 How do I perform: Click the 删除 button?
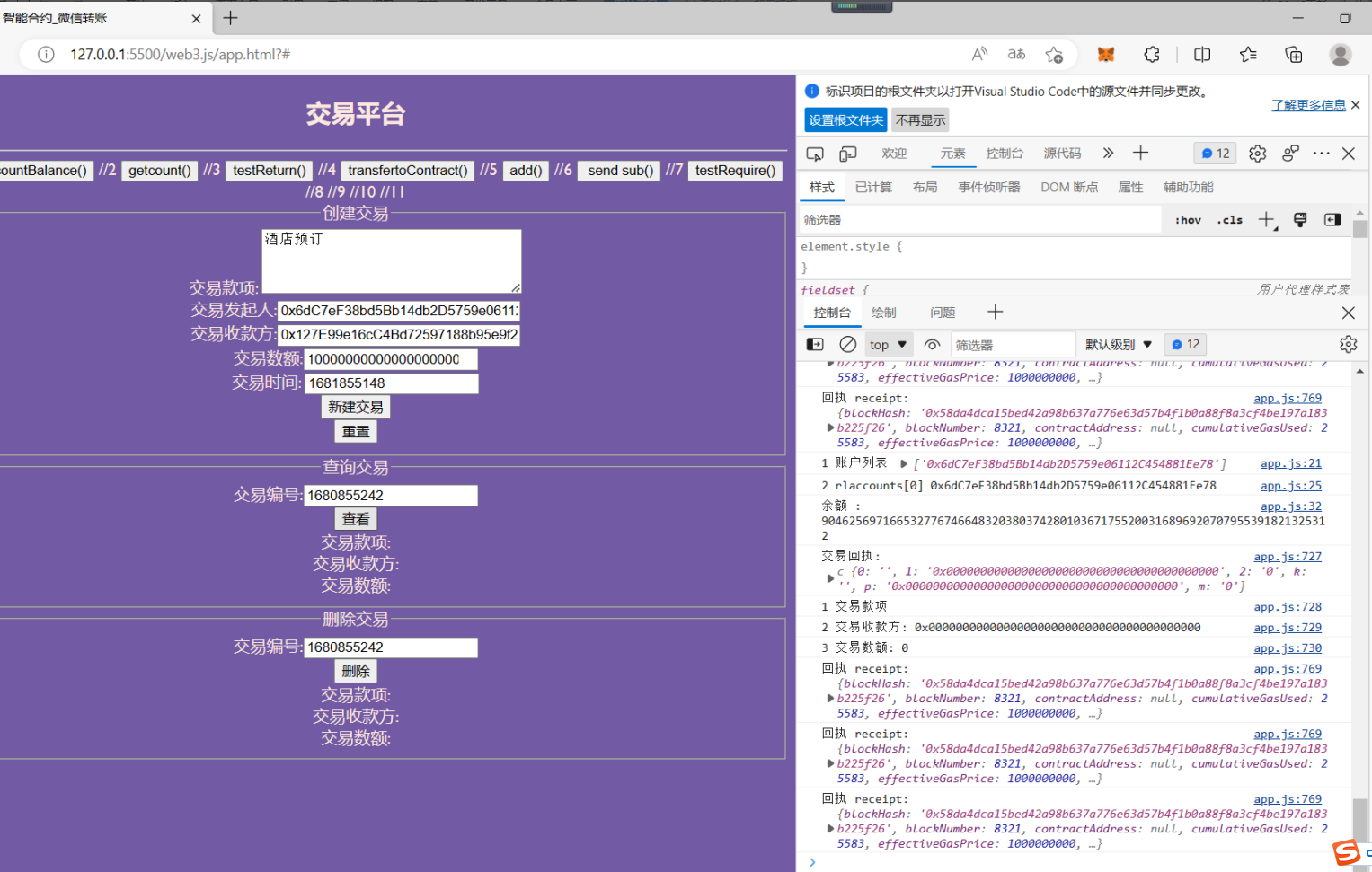tap(356, 670)
